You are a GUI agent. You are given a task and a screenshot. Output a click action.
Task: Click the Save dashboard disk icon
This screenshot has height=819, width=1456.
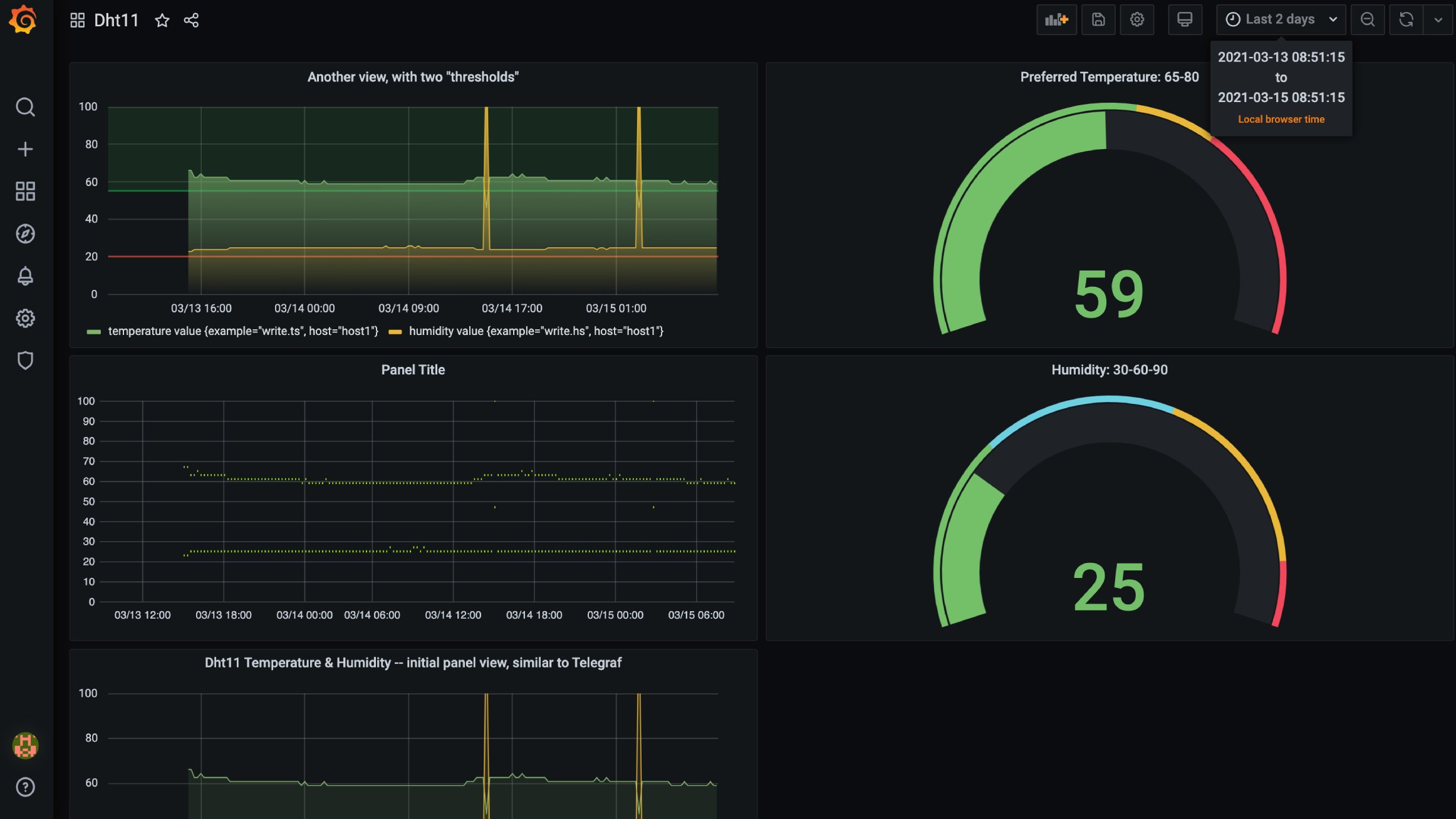point(1098,19)
